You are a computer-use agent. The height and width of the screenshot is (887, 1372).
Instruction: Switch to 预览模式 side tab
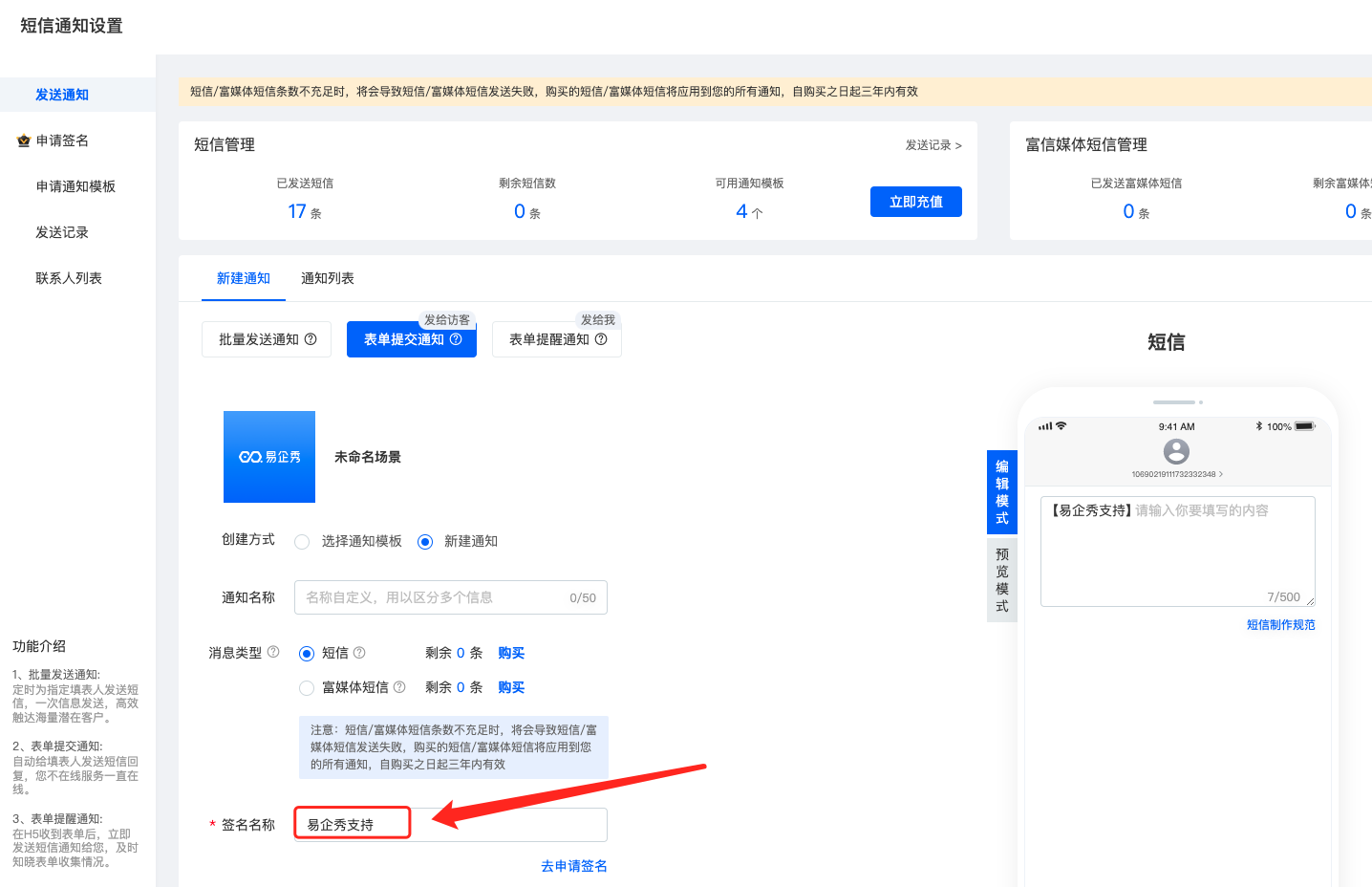pyautogui.click(x=1001, y=580)
